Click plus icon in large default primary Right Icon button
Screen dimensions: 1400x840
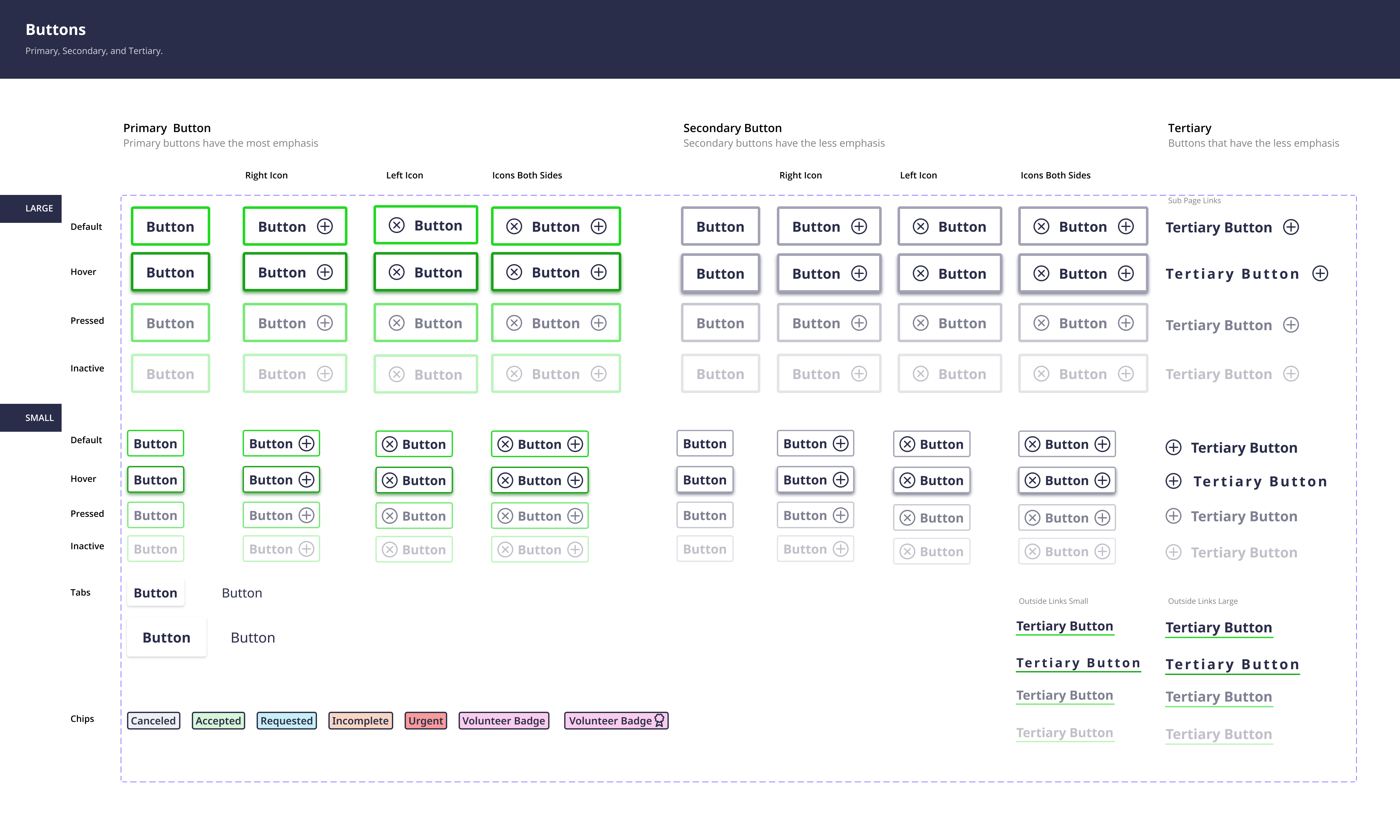pyautogui.click(x=324, y=226)
